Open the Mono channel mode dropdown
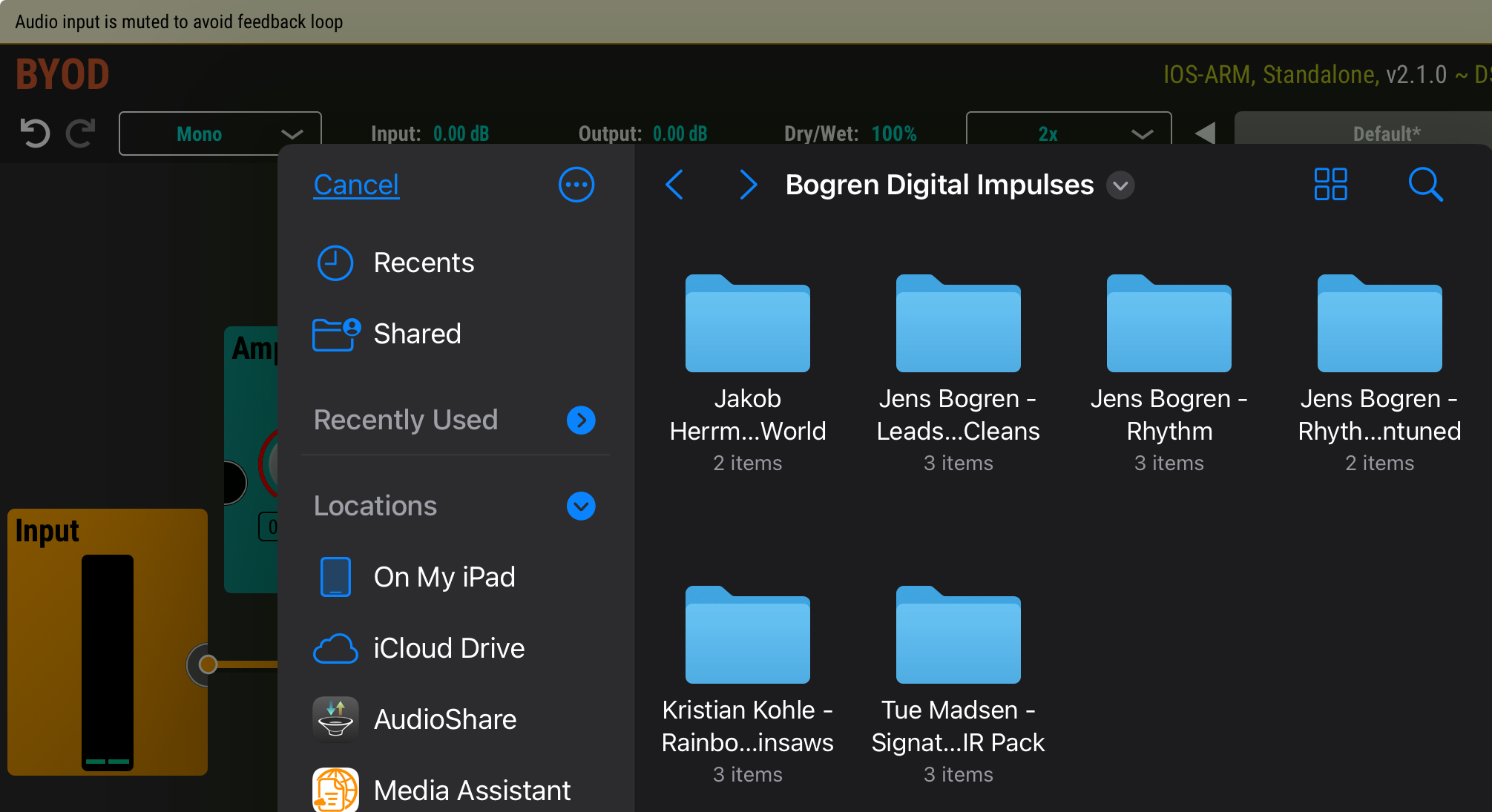1492x812 pixels. [220, 133]
